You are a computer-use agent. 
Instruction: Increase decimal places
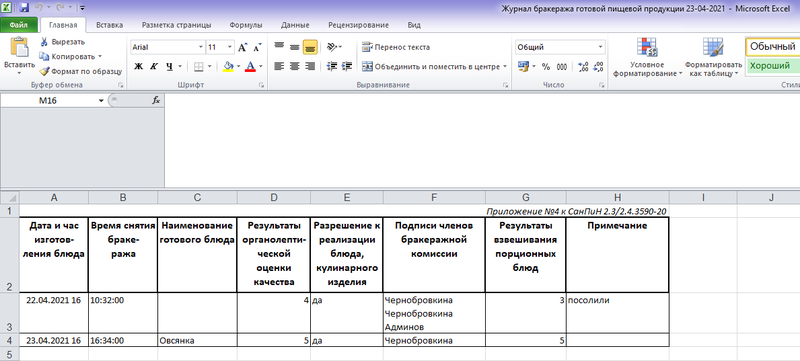[584, 66]
